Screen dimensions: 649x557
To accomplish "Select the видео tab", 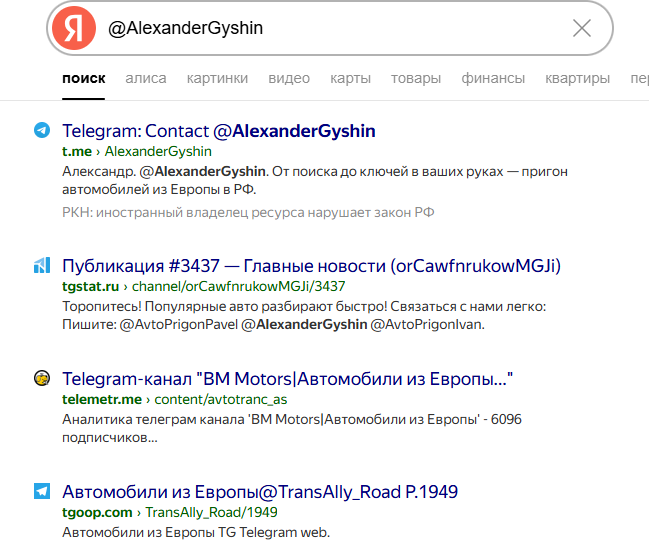I will click(289, 79).
